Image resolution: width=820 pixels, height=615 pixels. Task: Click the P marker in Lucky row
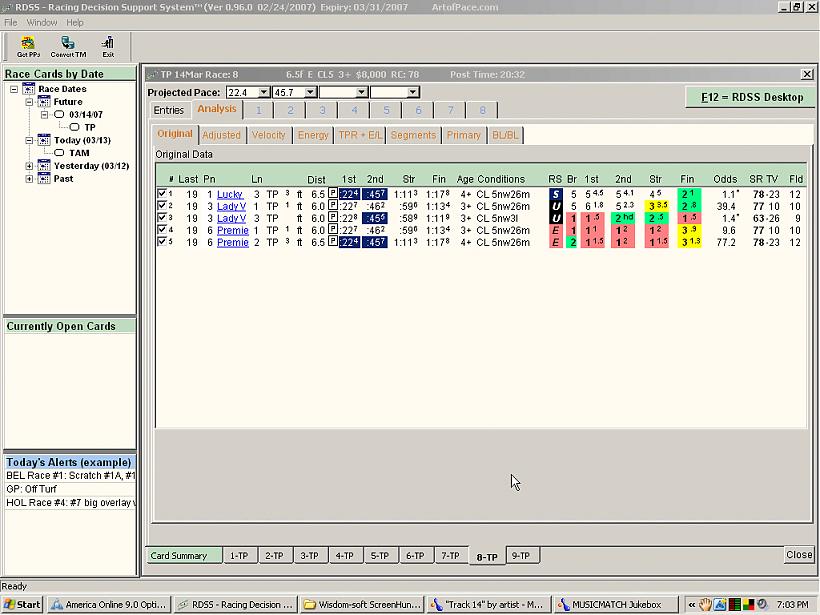click(x=333, y=193)
